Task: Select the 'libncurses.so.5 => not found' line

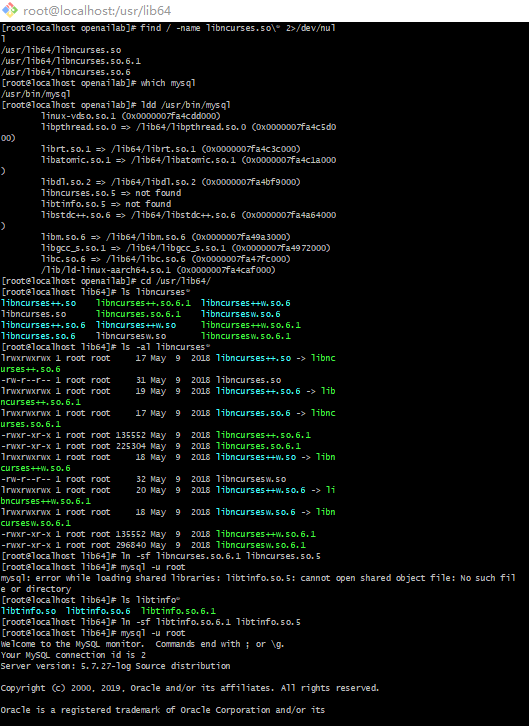Action: [111, 193]
